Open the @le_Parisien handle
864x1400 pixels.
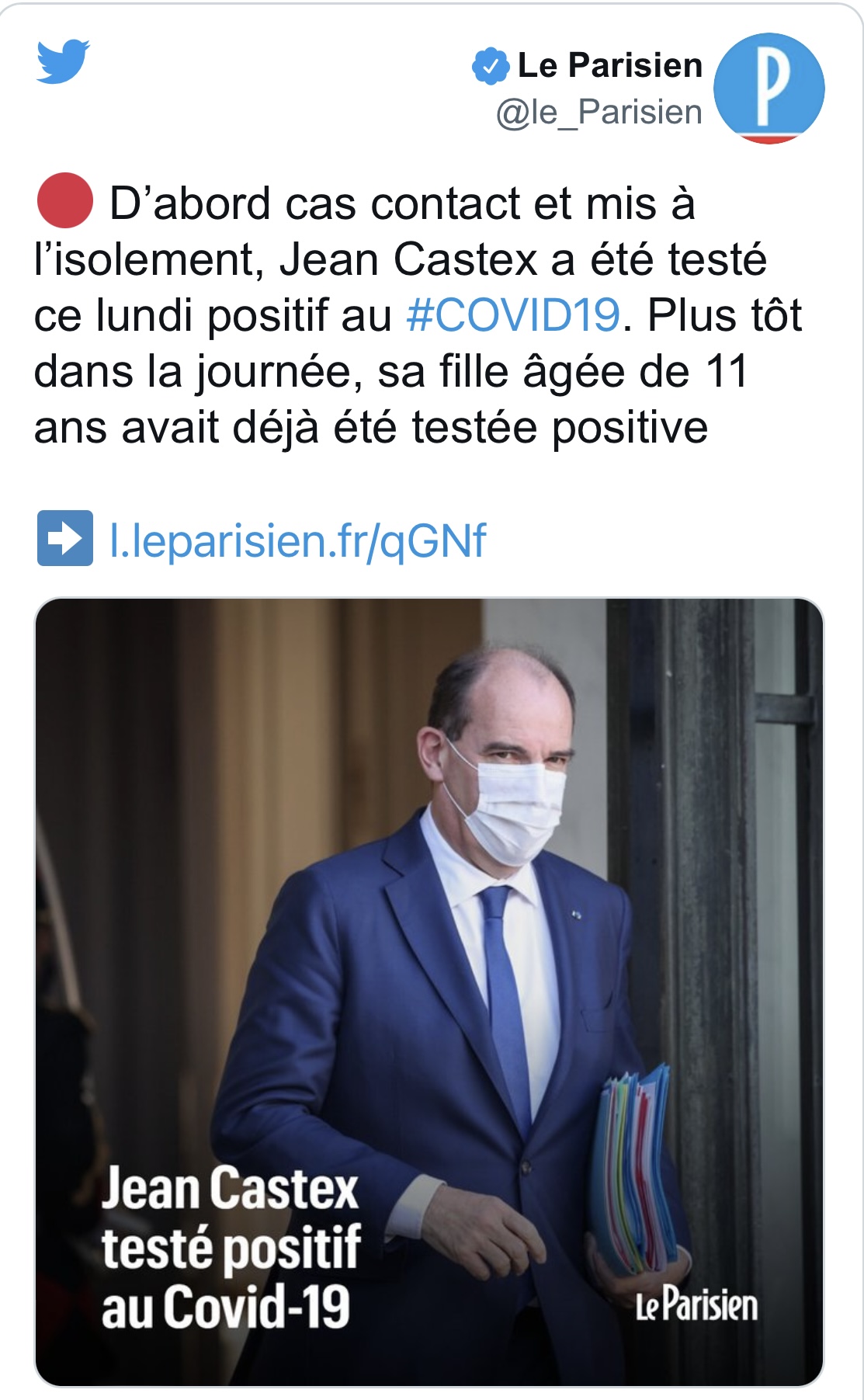(x=599, y=113)
